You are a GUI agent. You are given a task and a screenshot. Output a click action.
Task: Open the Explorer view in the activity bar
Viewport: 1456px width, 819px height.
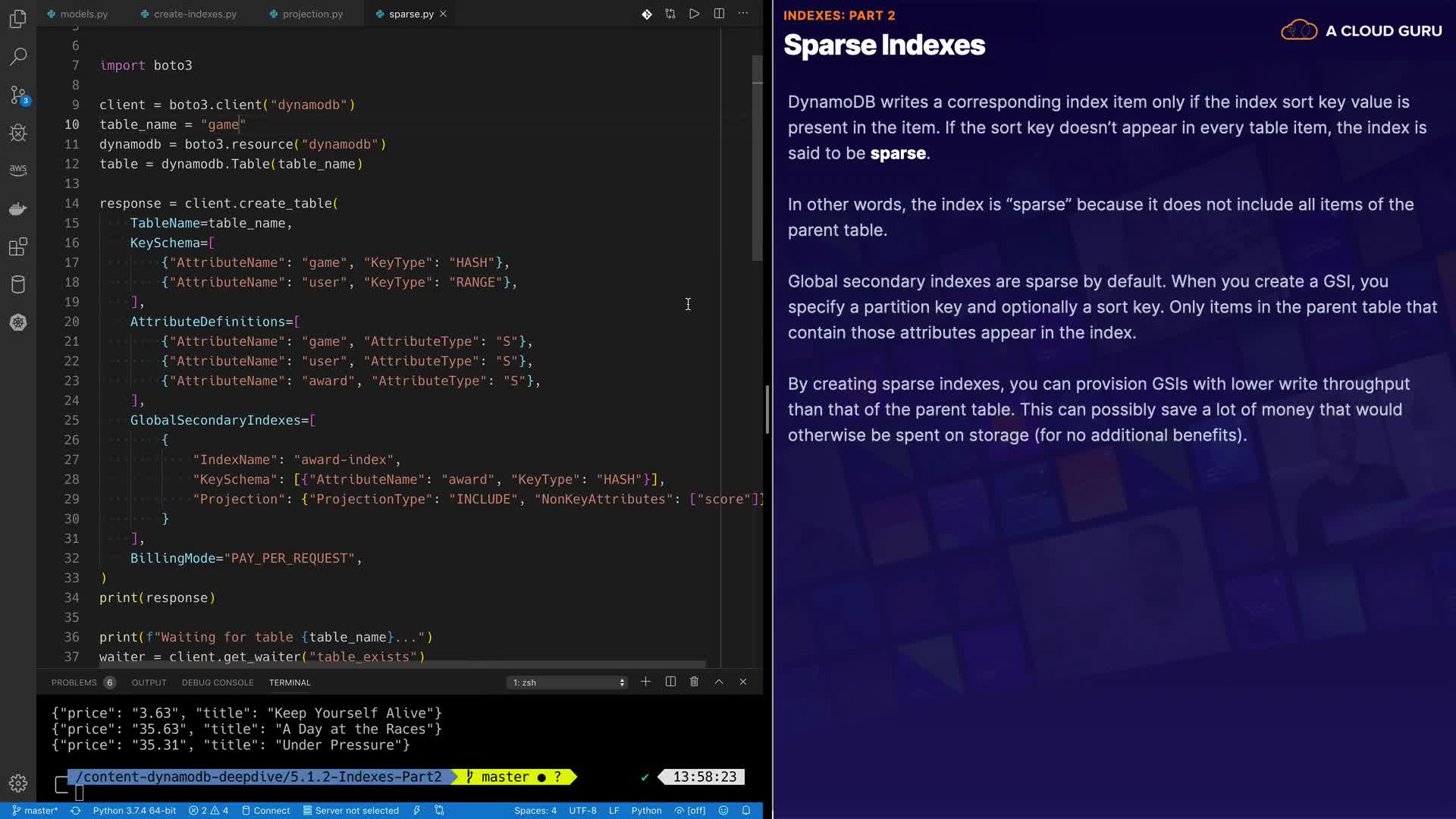pos(18,18)
